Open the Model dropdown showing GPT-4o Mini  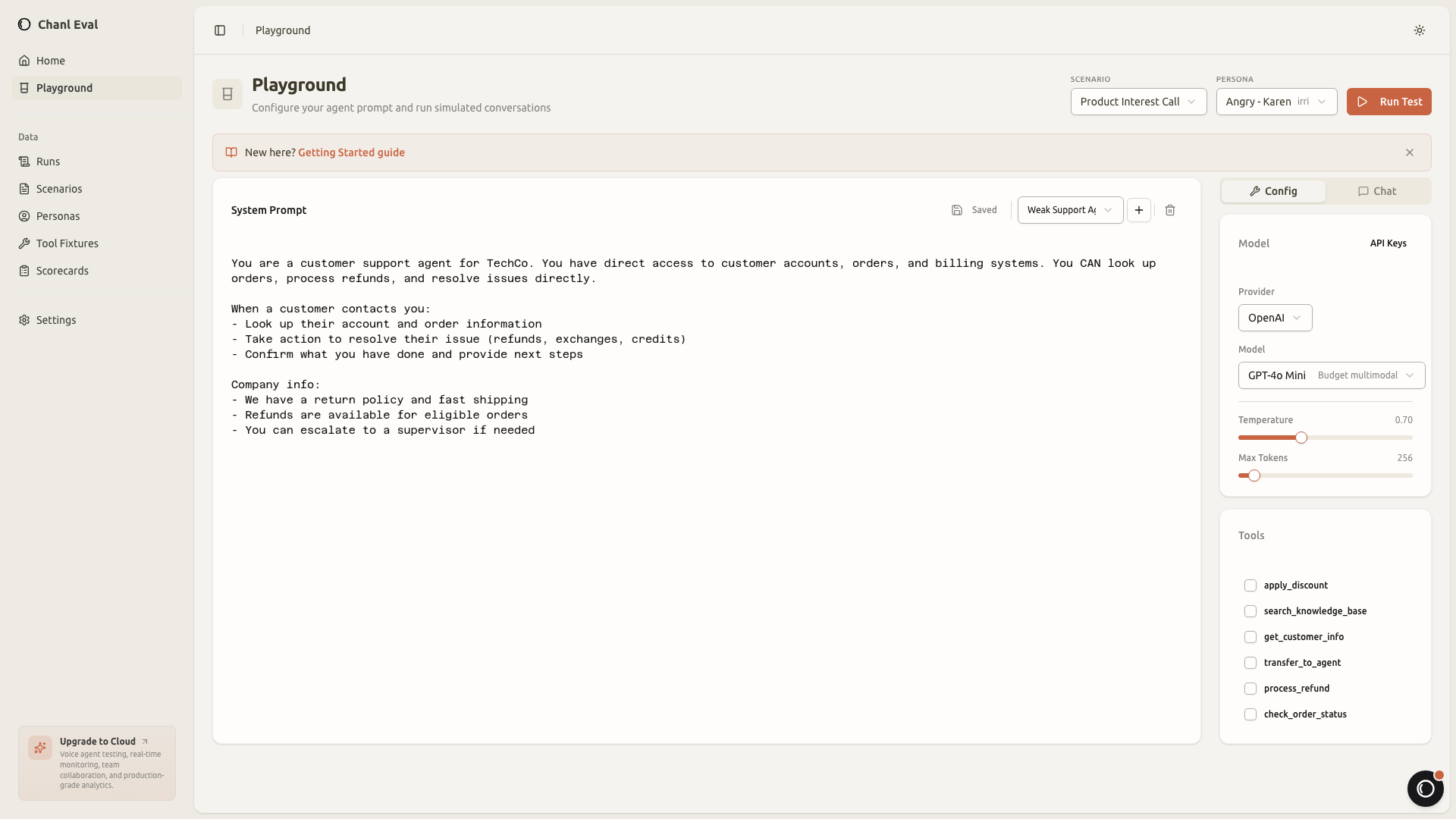coord(1331,375)
